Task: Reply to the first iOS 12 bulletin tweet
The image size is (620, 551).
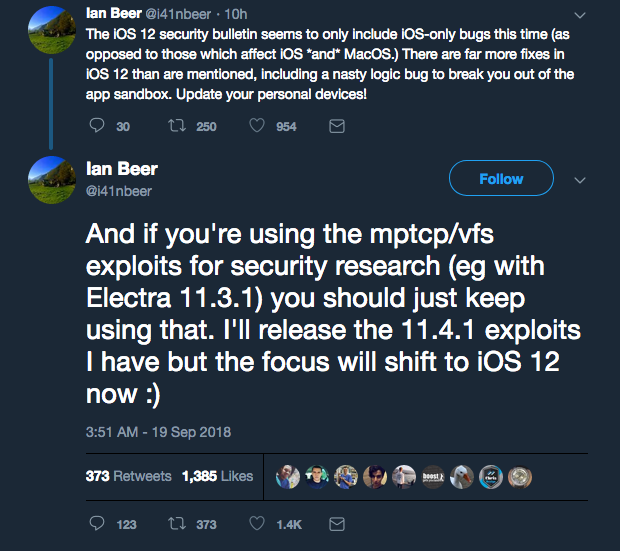Action: (x=97, y=126)
